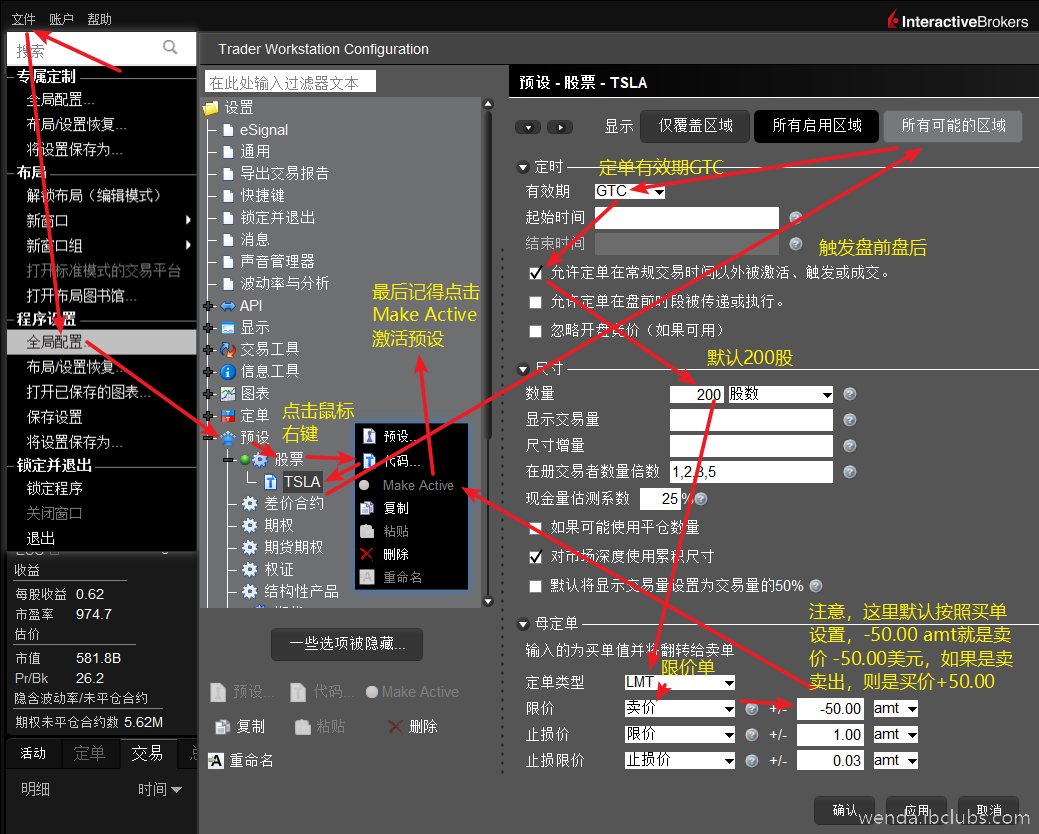The image size is (1039, 834).
Task: Enable 允许定单在盘前时段被传递或执行
Action: pyautogui.click(x=537, y=302)
